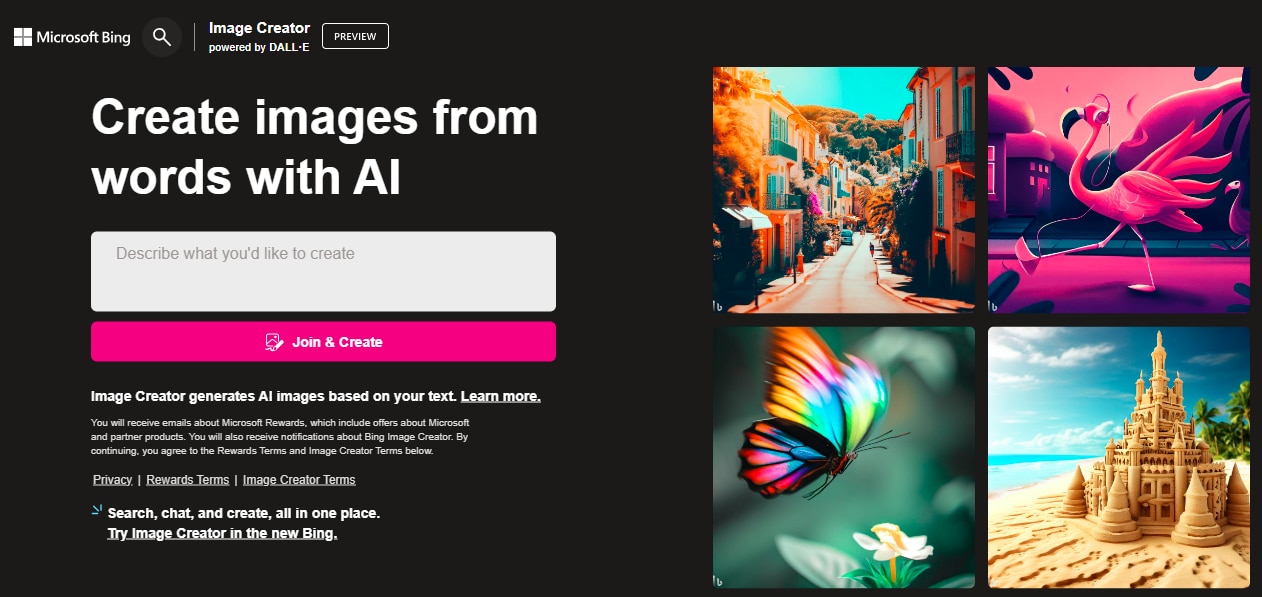Open the Rewards Terms link
This screenshot has width=1262, height=597.
188,480
